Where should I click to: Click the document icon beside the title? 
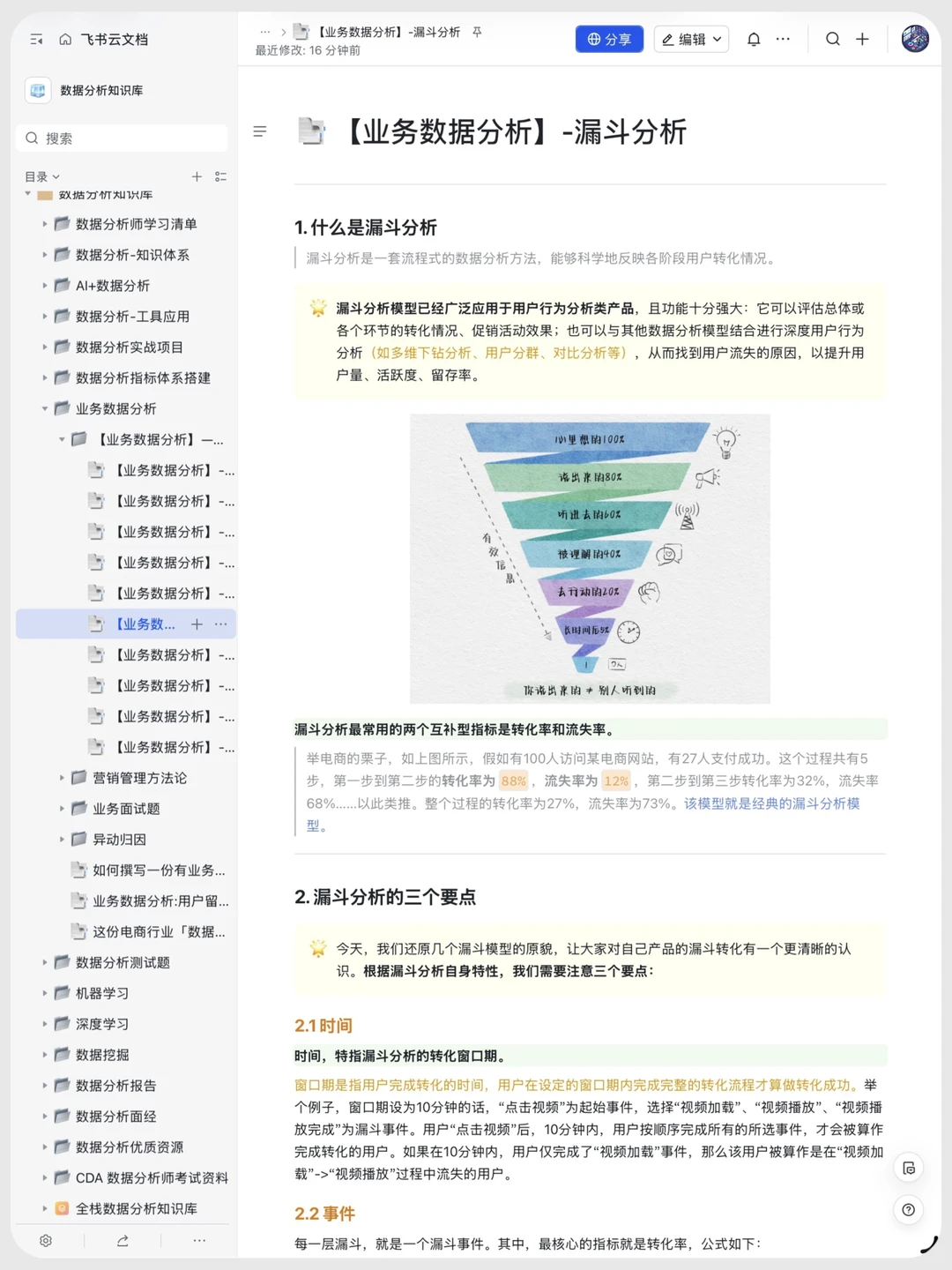point(311,131)
